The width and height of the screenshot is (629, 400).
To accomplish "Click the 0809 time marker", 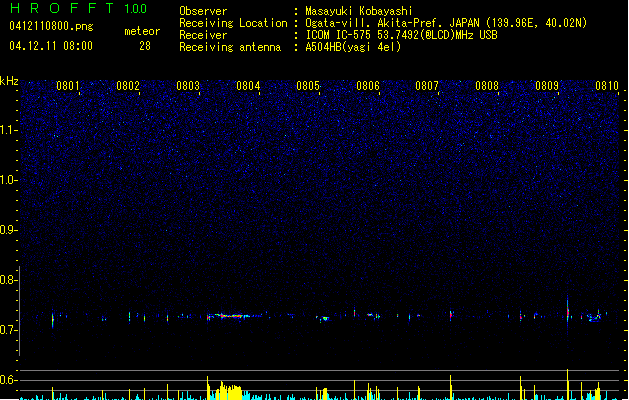I will pyautogui.click(x=547, y=86).
